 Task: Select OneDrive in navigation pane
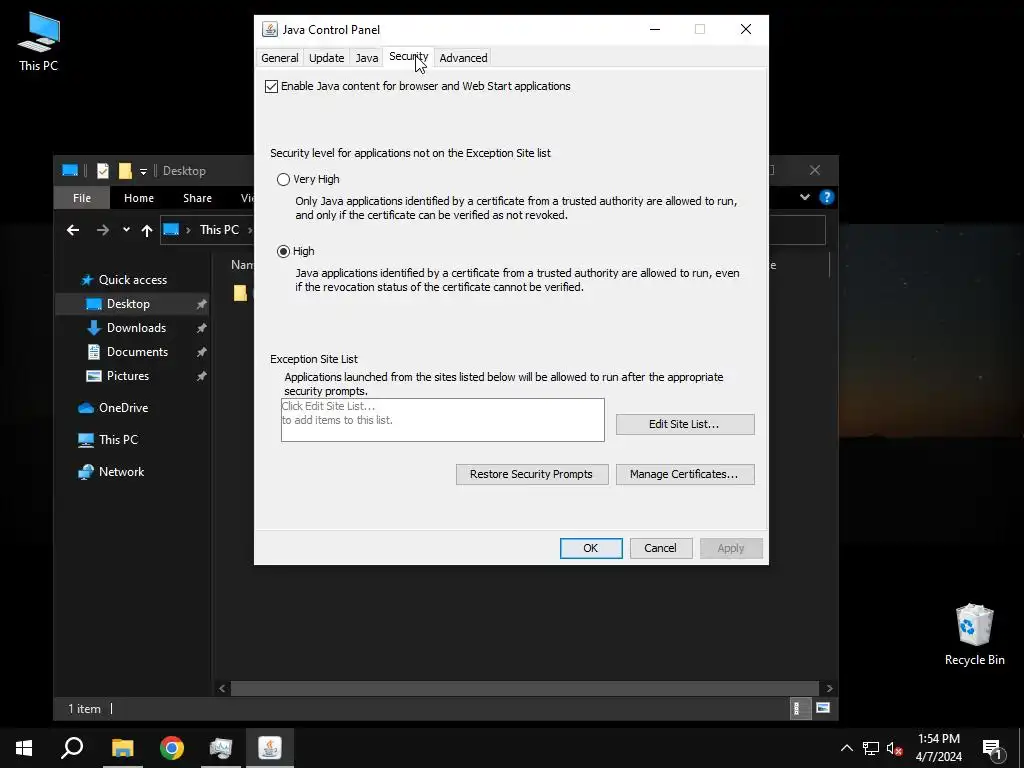point(123,408)
